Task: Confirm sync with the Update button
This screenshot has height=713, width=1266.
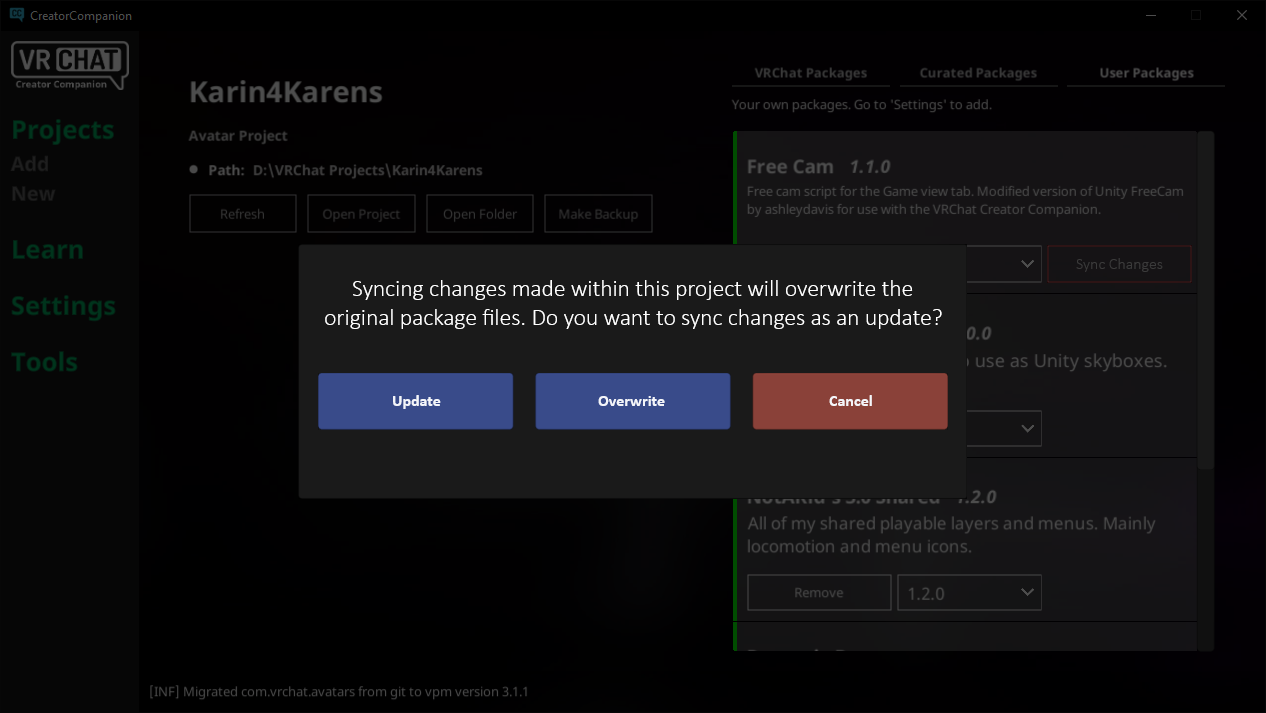Action: point(415,401)
